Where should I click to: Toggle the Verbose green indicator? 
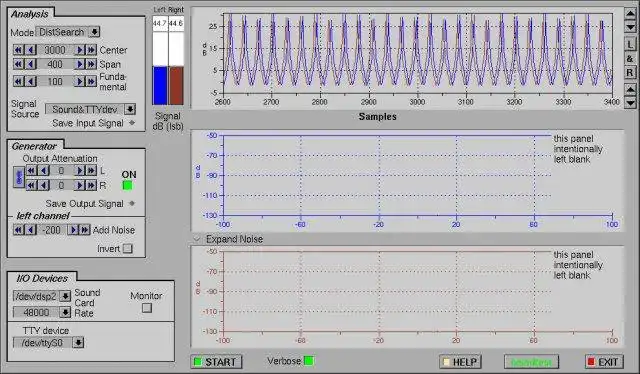pyautogui.click(x=309, y=361)
